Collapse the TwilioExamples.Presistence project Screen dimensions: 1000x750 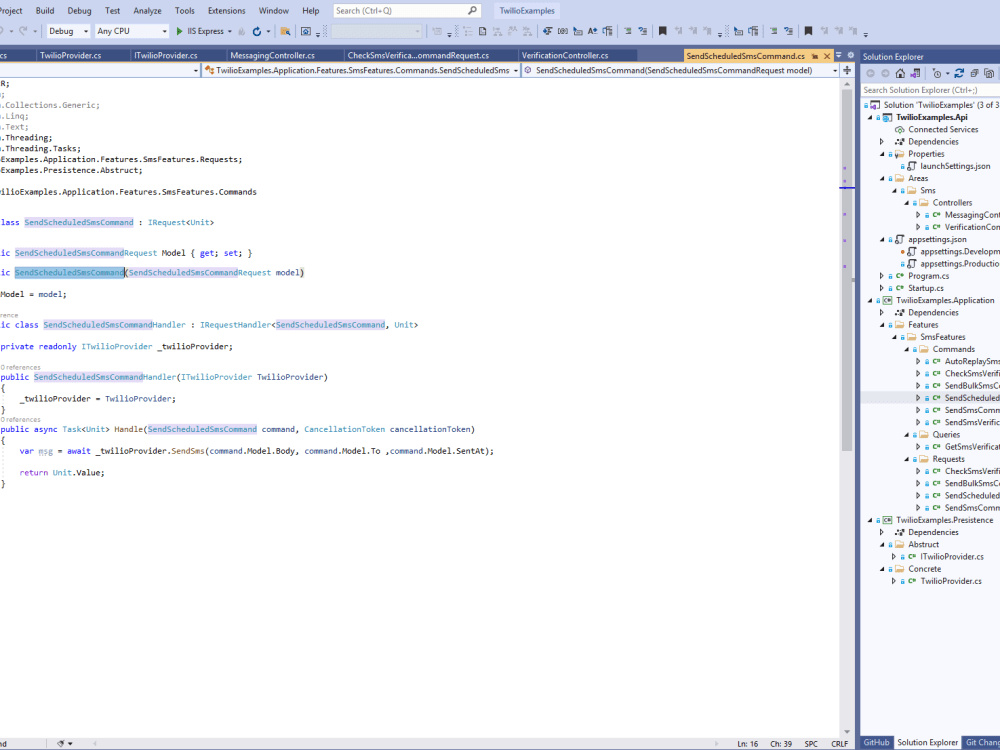[870, 520]
